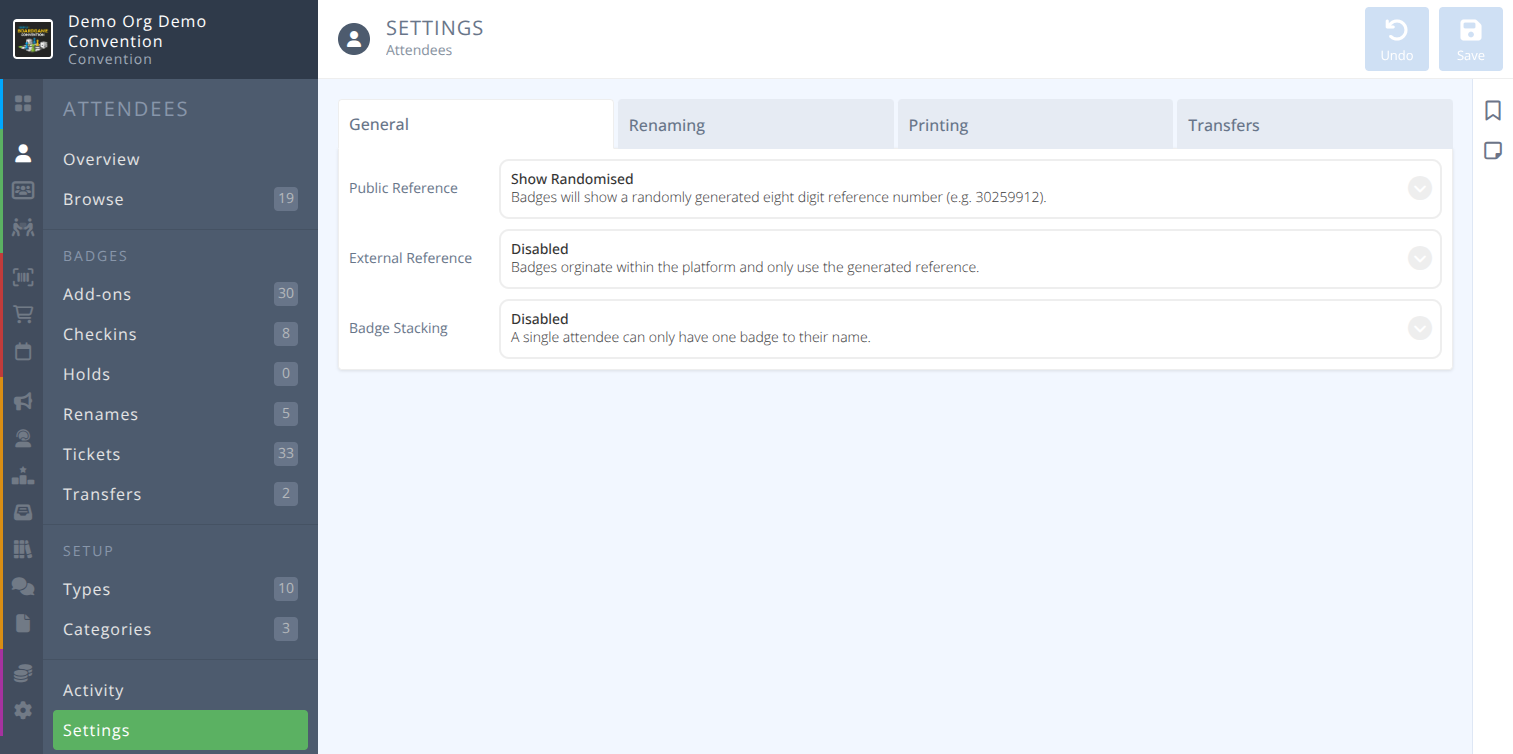Open the Badge Stacking dropdown
Image resolution: width=1513 pixels, height=754 pixels.
pos(1419,328)
